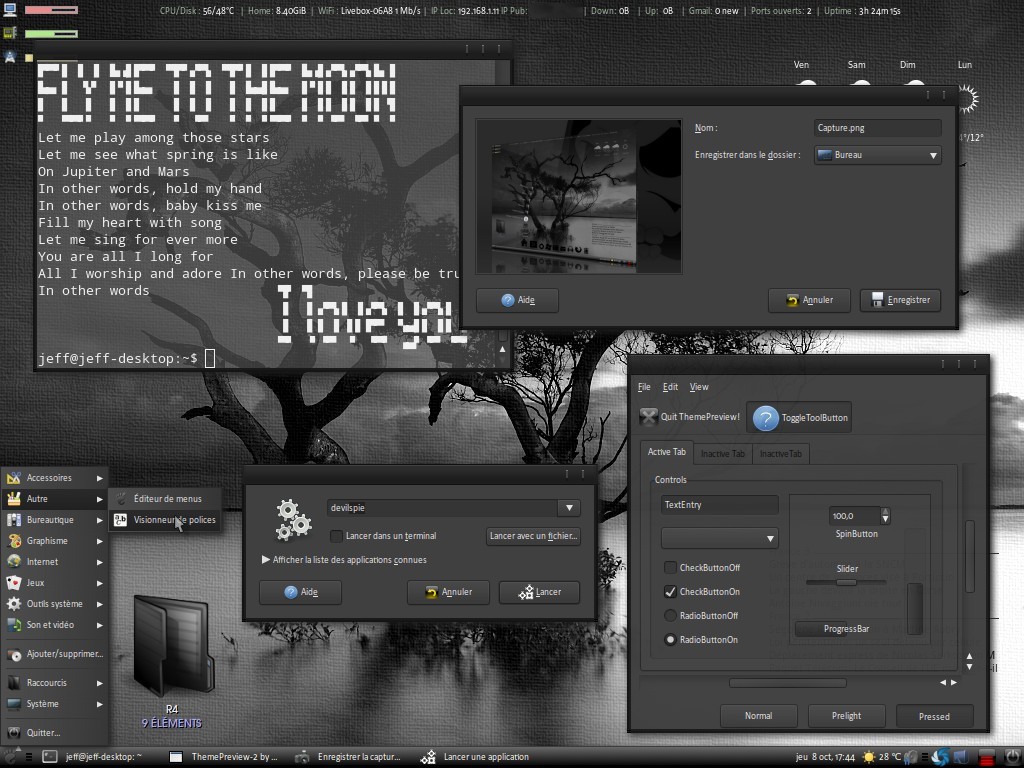
Task: Click the Pressed button
Action: pyautogui.click(x=935, y=716)
